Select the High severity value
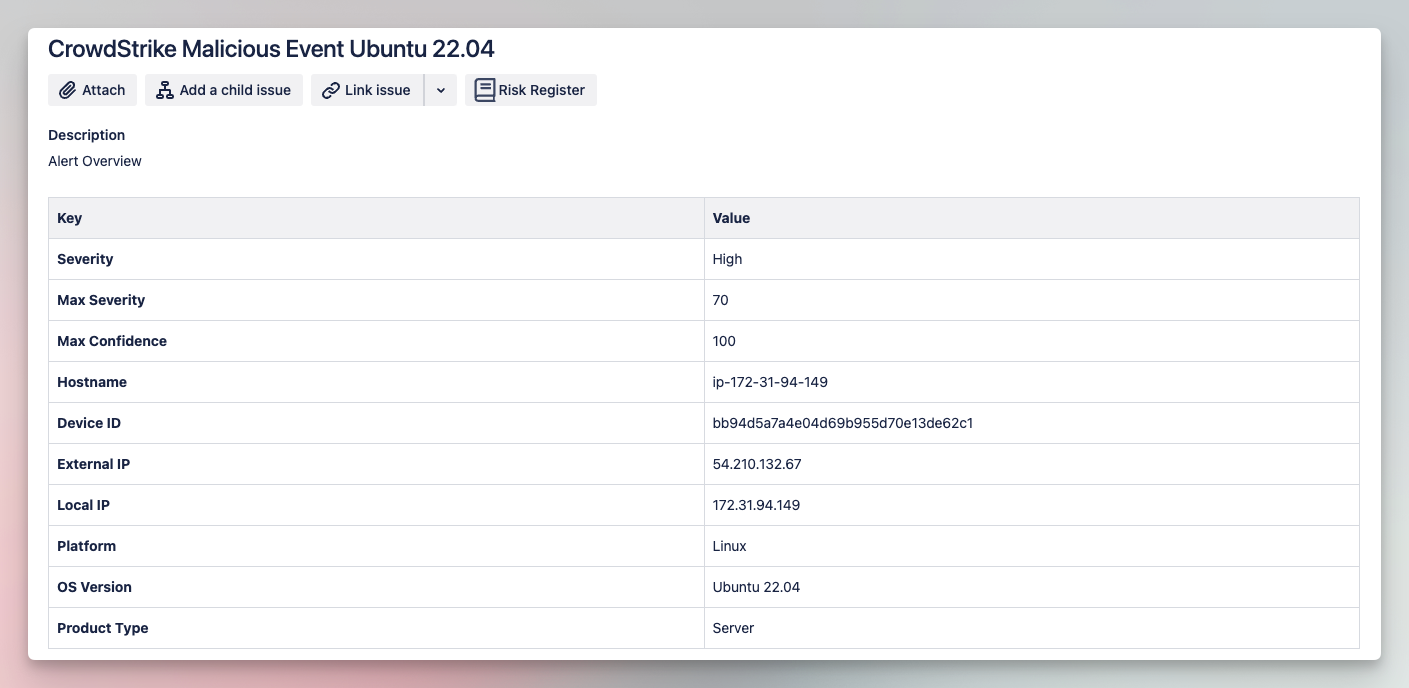 [728, 259]
